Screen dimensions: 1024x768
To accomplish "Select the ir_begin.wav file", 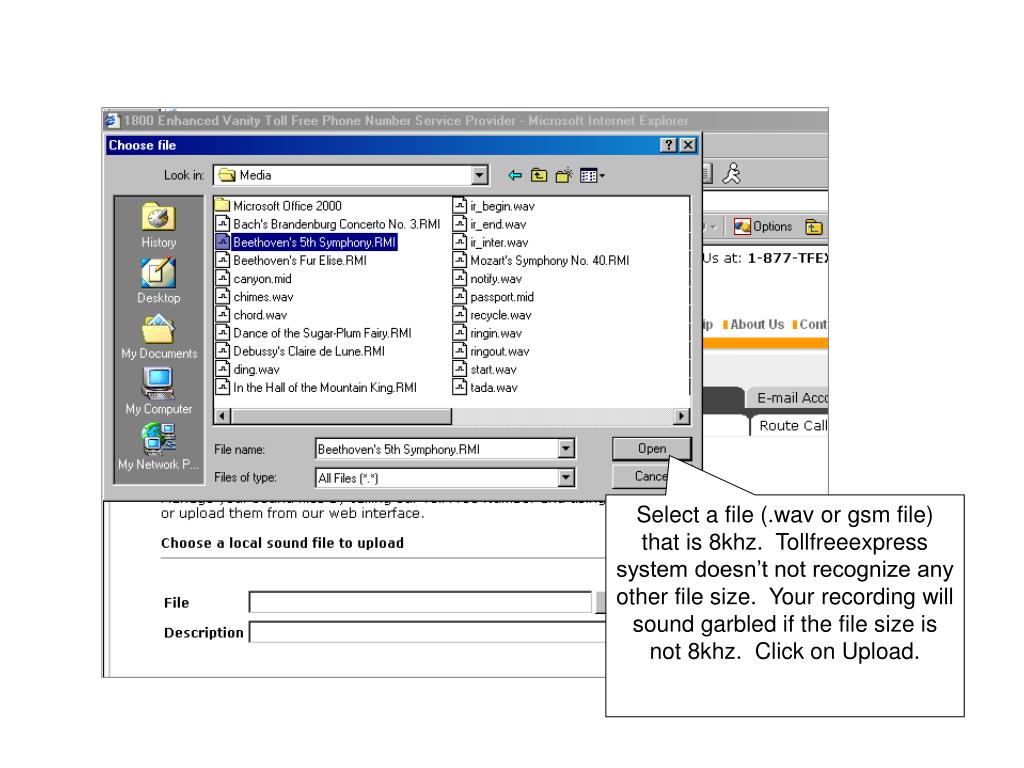I will tap(494, 206).
